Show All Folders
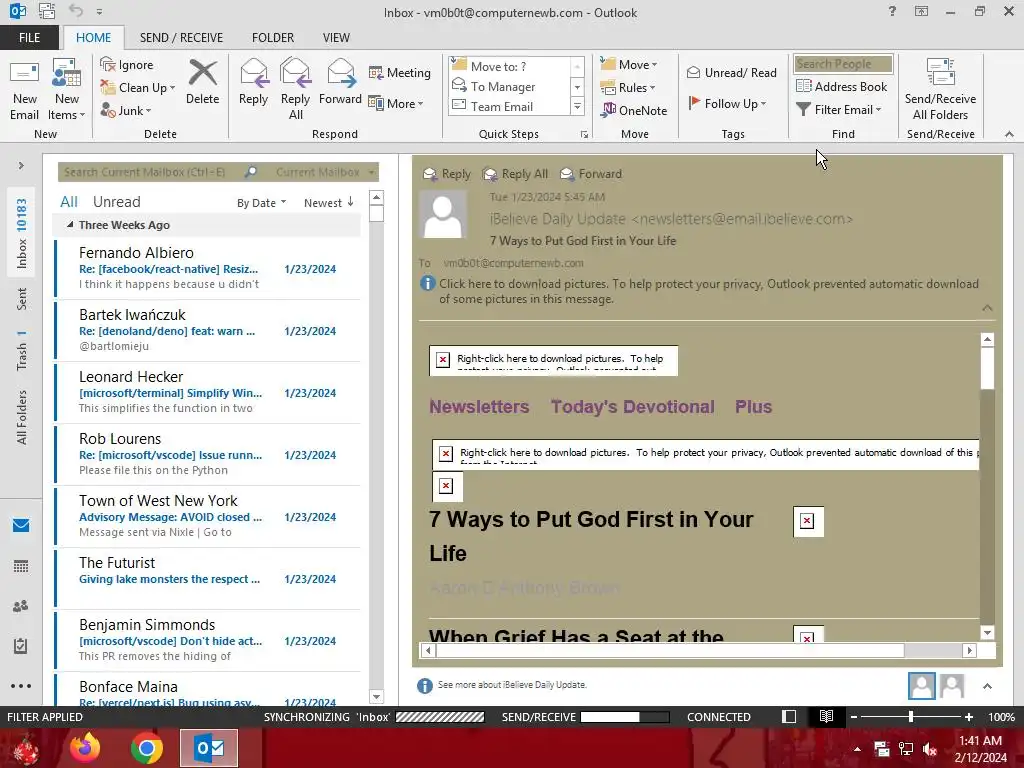Image resolution: width=1024 pixels, height=768 pixels. 22,417
